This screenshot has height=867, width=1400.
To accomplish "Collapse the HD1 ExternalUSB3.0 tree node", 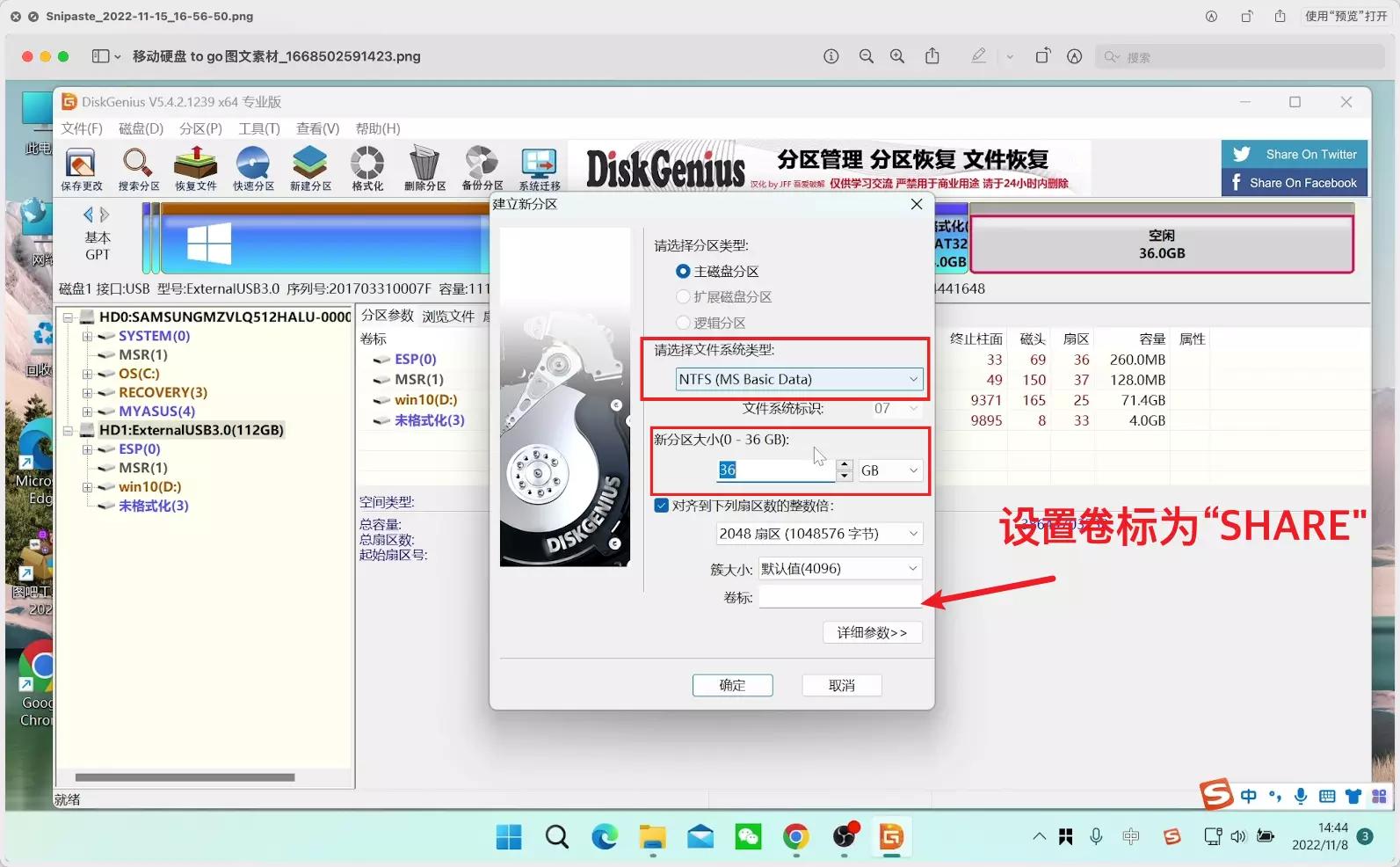I will point(68,430).
